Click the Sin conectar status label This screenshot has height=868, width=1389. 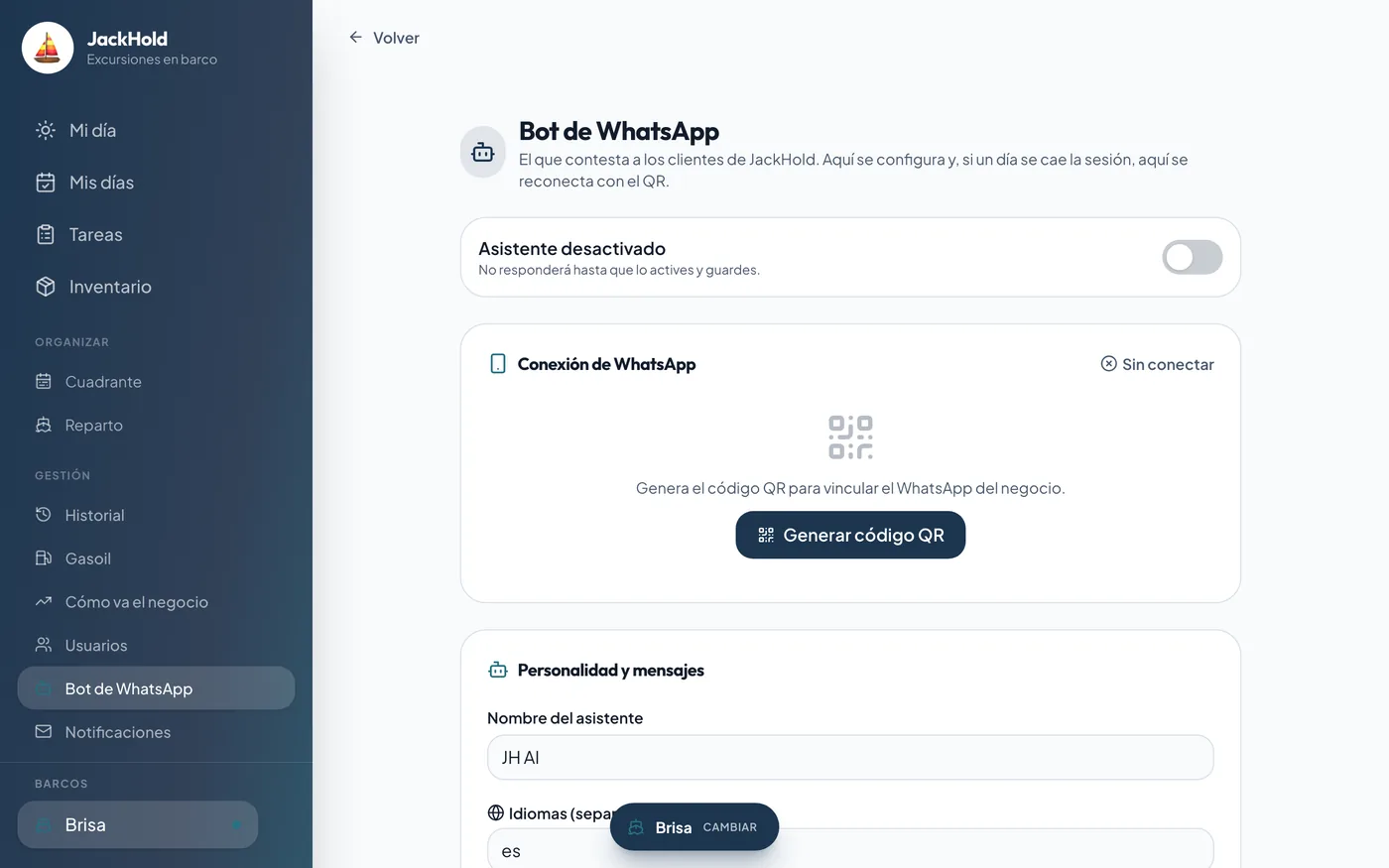[1157, 364]
